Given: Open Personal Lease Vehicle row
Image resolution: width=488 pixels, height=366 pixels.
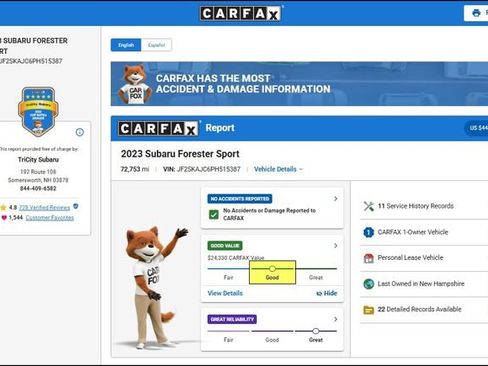Looking at the screenshot, I should tap(424, 258).
